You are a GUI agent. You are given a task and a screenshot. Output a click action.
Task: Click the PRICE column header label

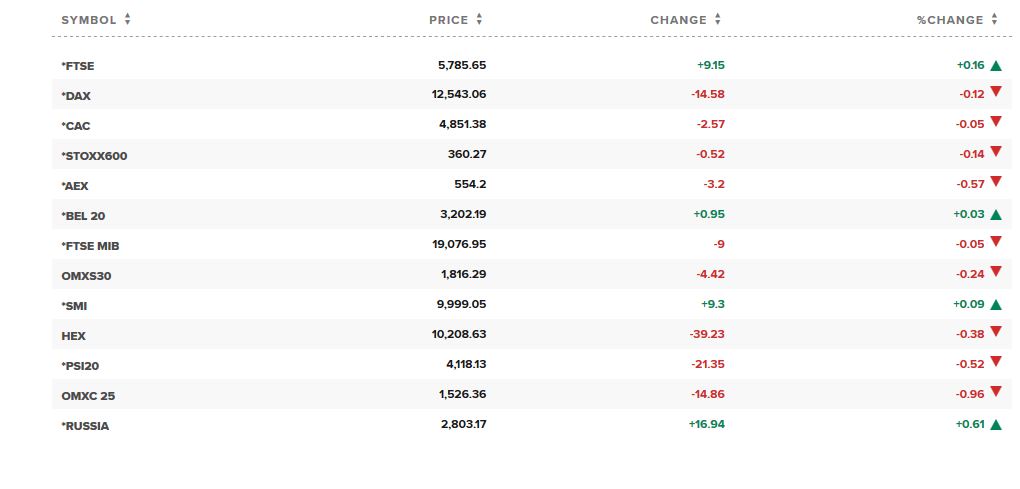click(448, 20)
